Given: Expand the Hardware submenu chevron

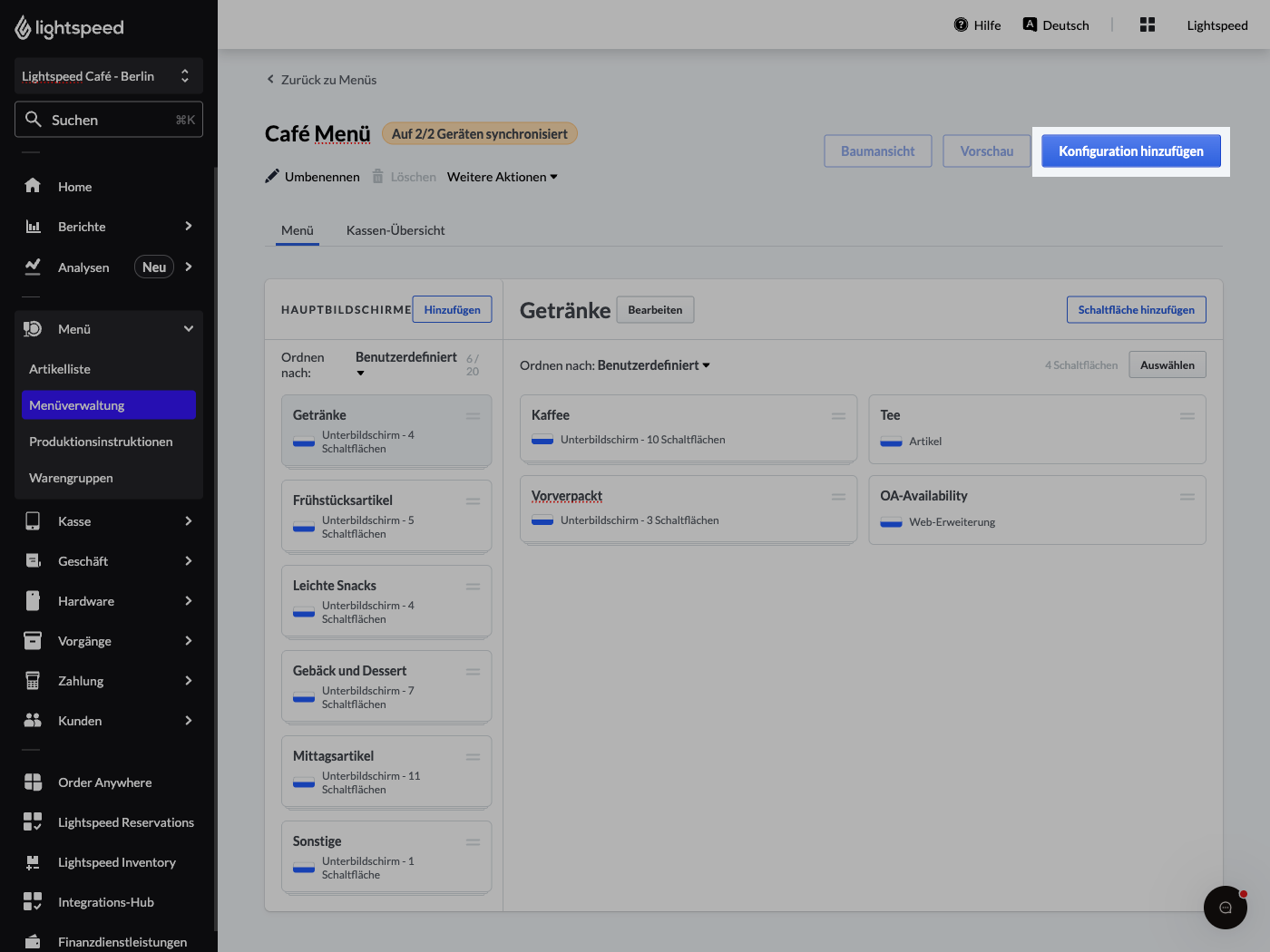Looking at the screenshot, I should (188, 600).
